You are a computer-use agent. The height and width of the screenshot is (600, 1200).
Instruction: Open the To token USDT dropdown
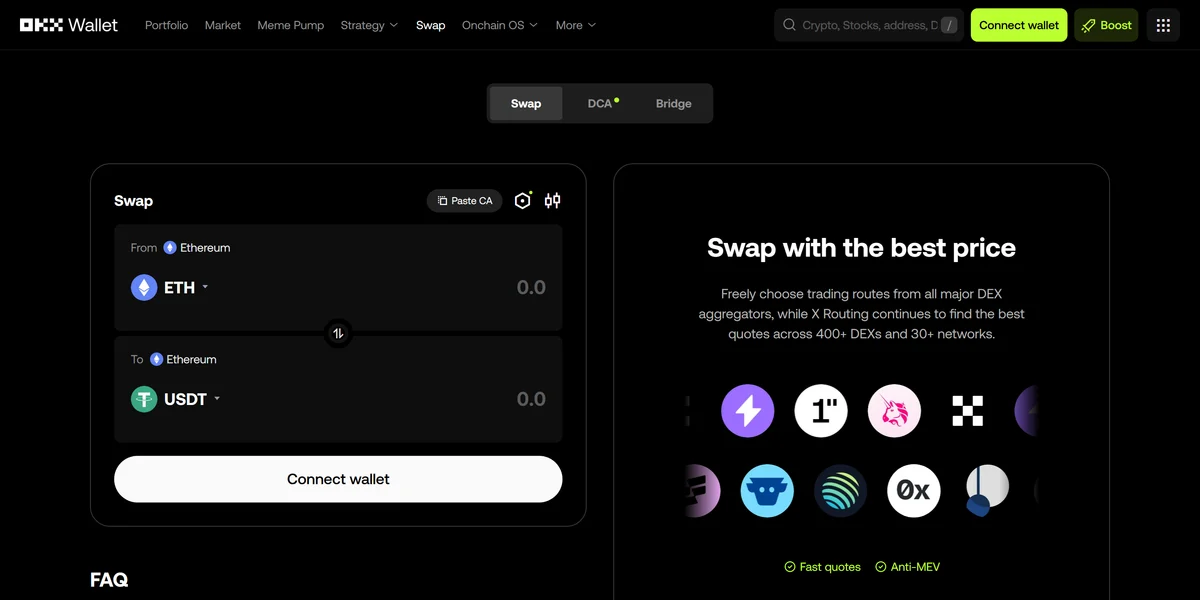point(176,399)
